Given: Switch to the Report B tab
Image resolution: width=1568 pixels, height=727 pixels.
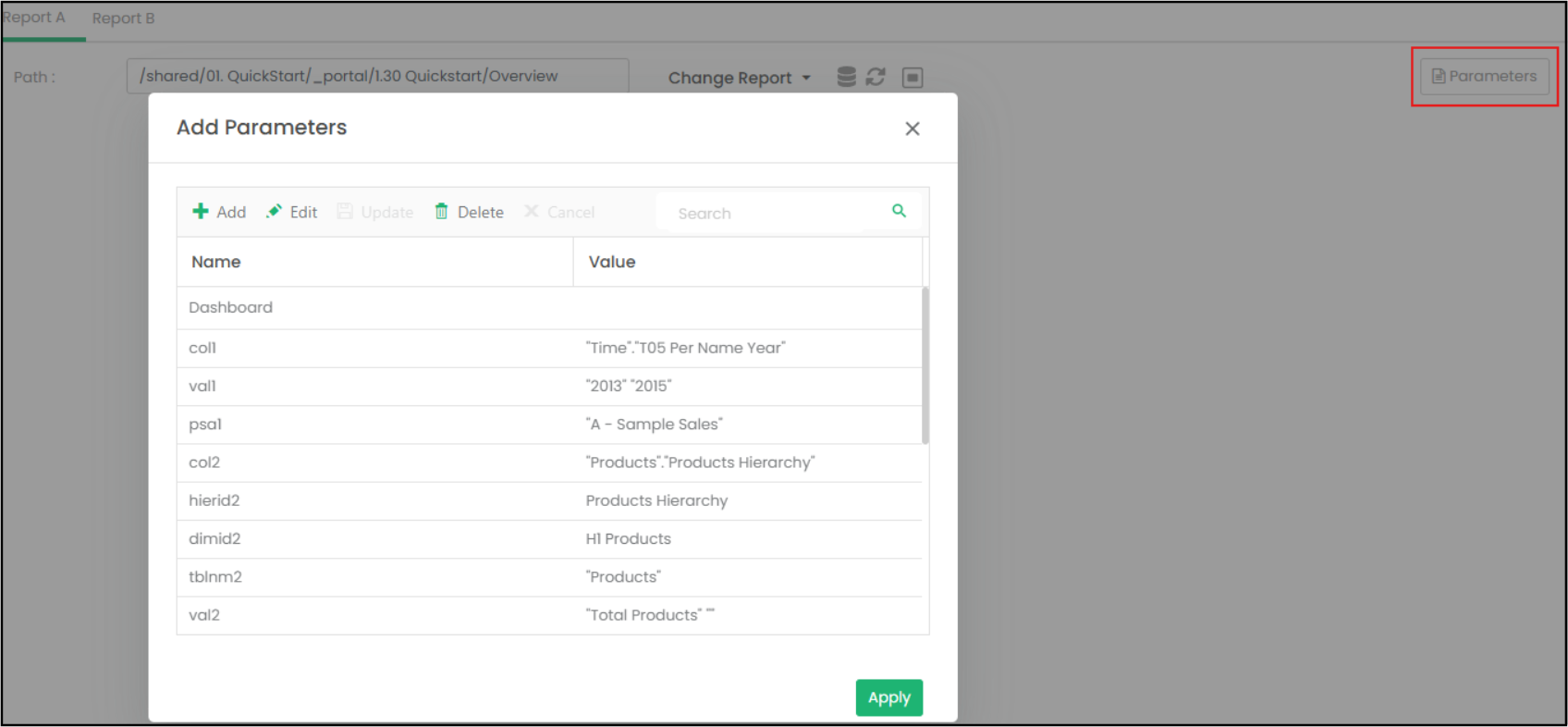Looking at the screenshot, I should (123, 18).
